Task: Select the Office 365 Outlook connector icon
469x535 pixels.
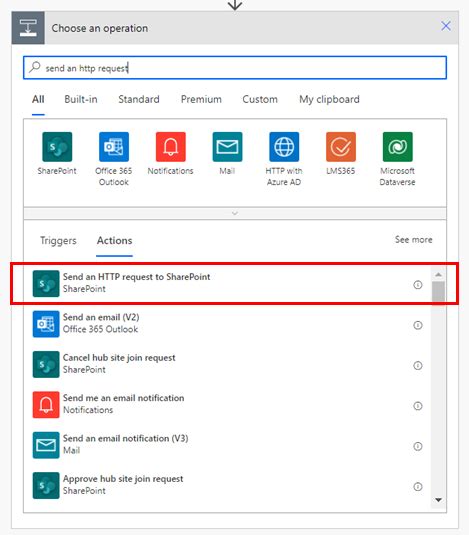Action: tap(114, 147)
